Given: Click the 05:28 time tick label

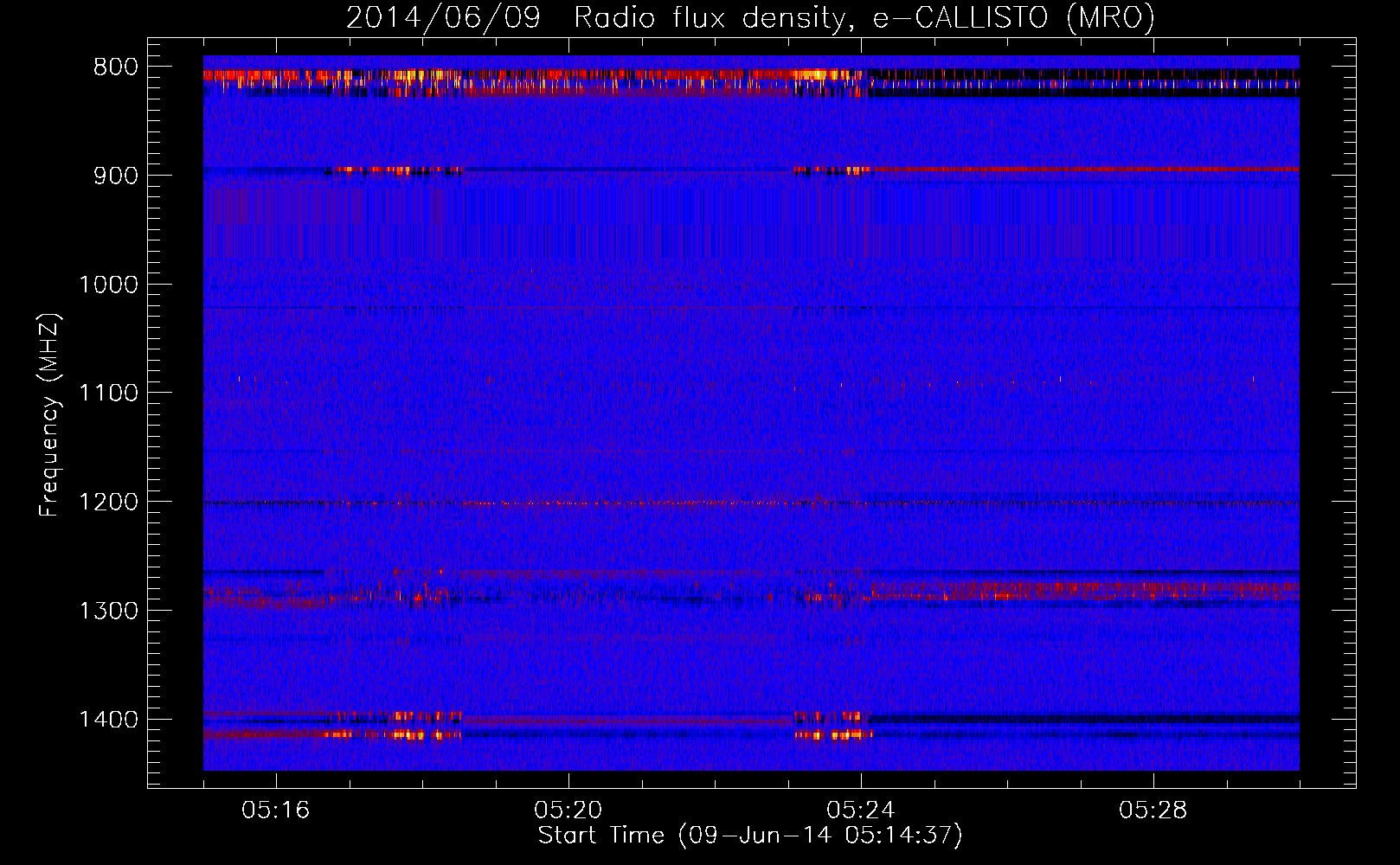Looking at the screenshot, I should click(1153, 811).
